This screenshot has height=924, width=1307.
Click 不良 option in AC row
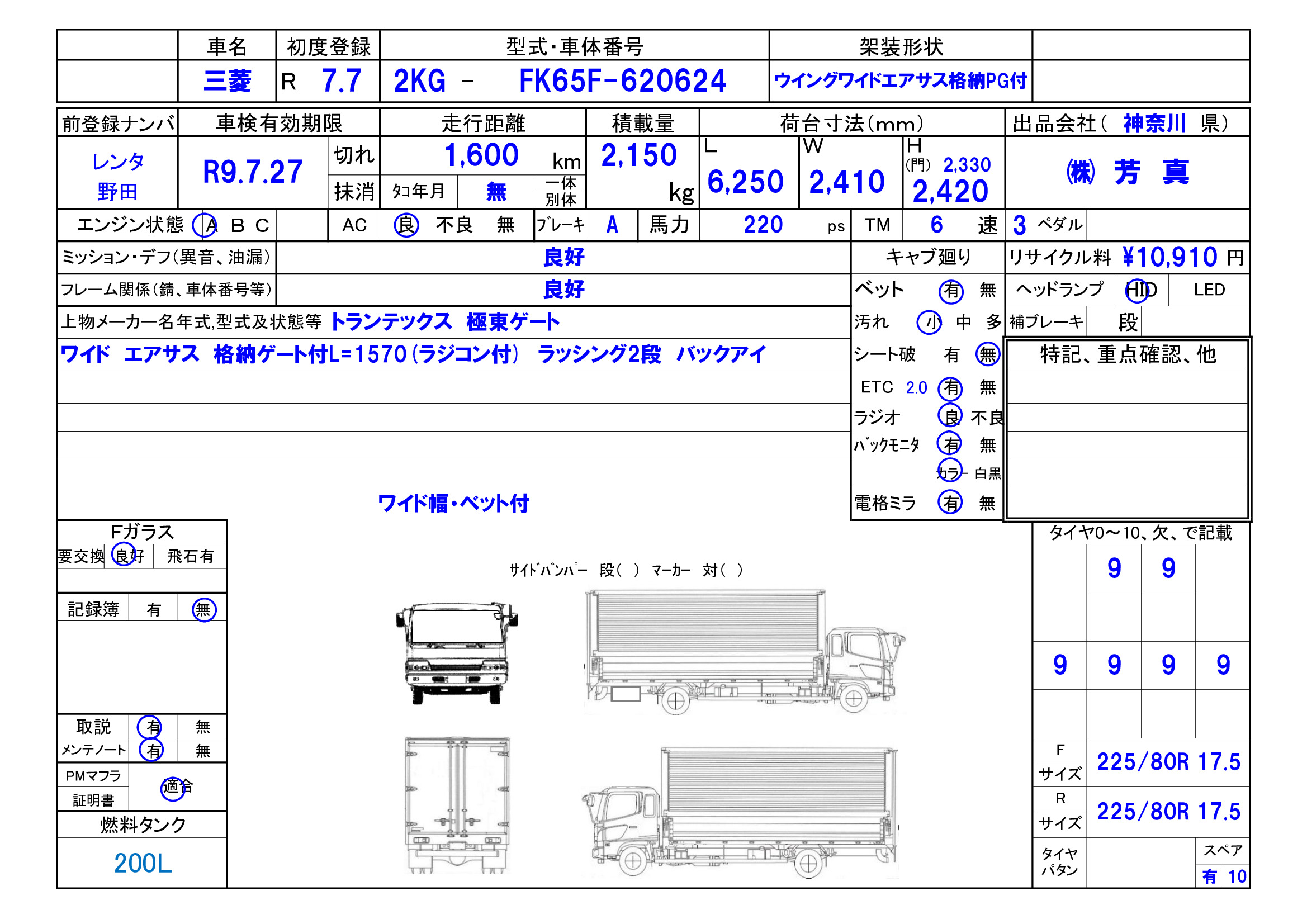[454, 225]
